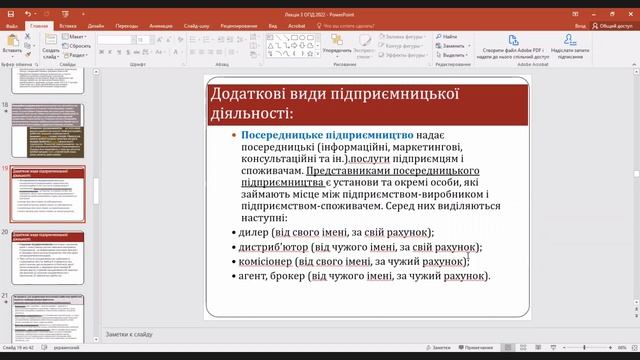Switch to Slide Sorter view in status bar

click(523, 347)
